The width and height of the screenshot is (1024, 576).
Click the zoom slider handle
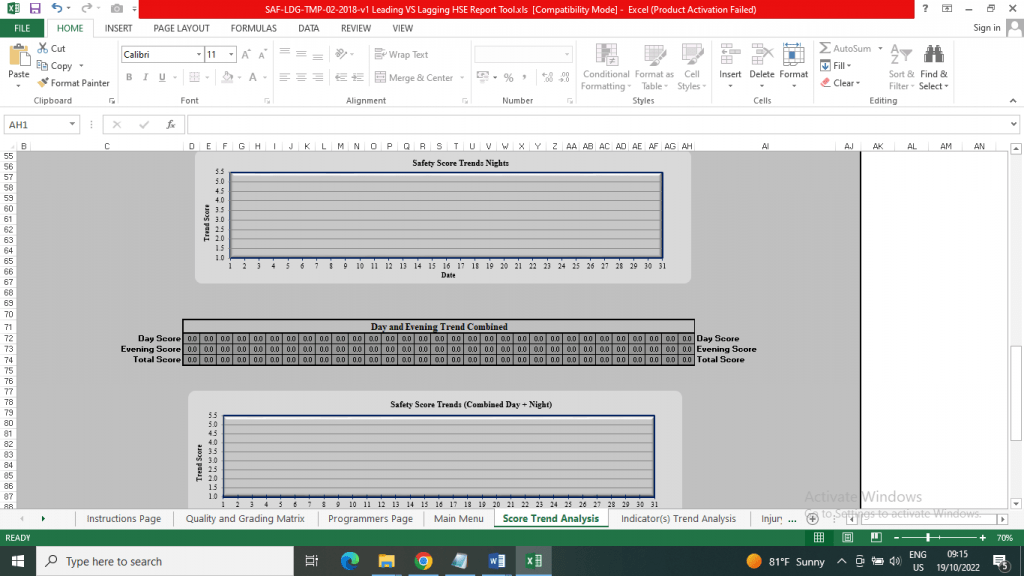927,537
